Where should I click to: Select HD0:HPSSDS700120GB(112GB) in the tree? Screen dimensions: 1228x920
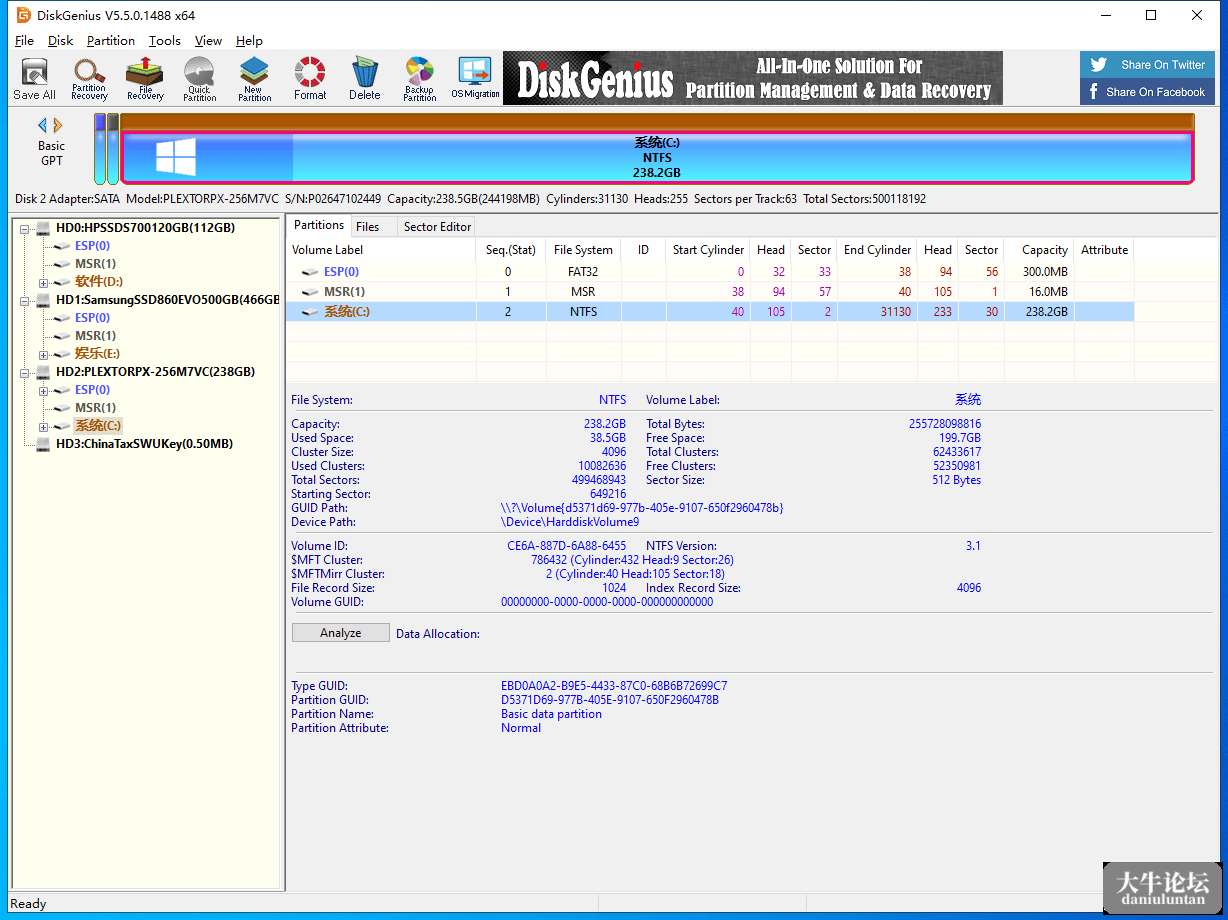pos(145,228)
